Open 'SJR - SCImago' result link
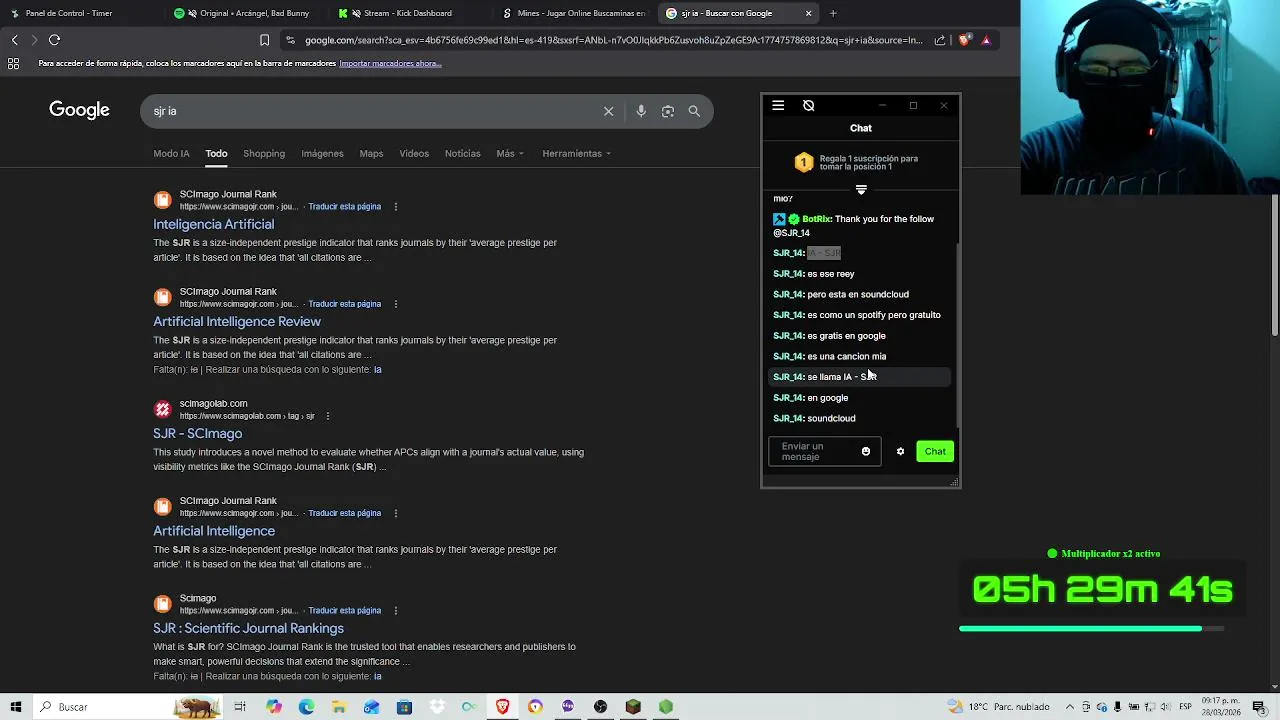Image resolution: width=1280 pixels, height=720 pixels. tap(197, 433)
